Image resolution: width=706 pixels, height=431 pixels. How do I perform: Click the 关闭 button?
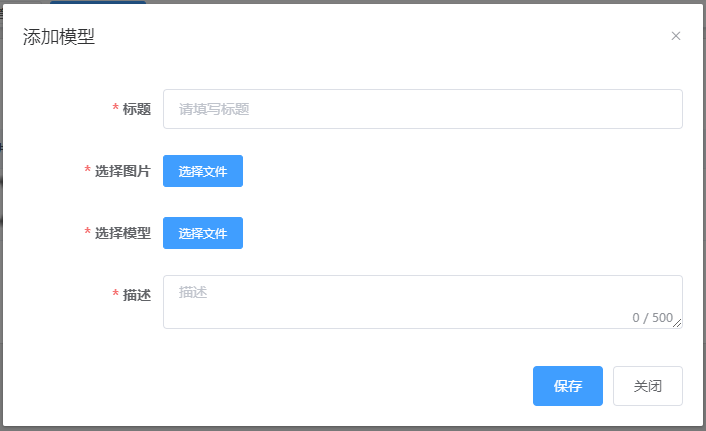[x=647, y=386]
